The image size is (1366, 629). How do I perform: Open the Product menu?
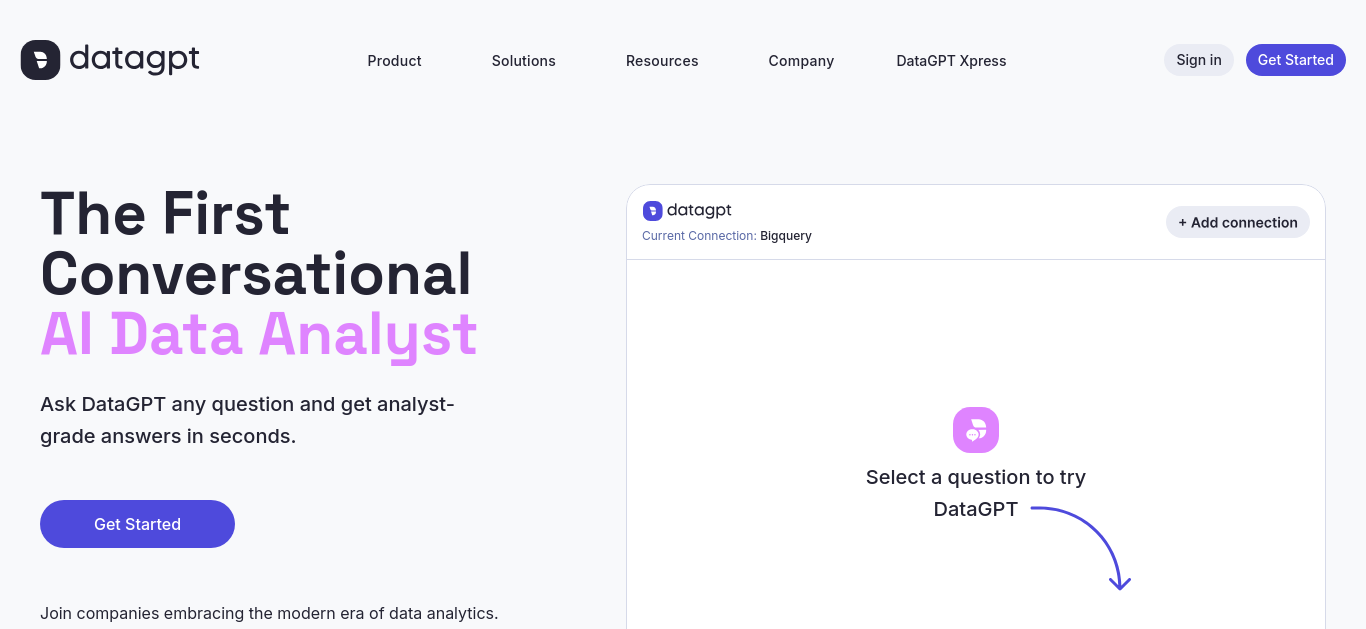(x=394, y=61)
